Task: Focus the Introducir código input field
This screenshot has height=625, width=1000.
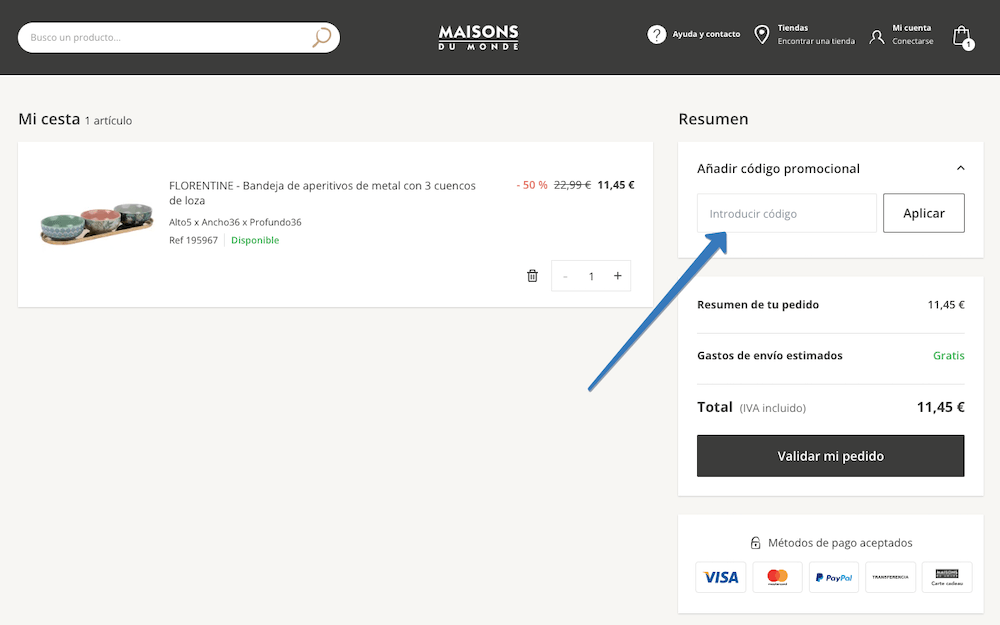Action: click(786, 213)
